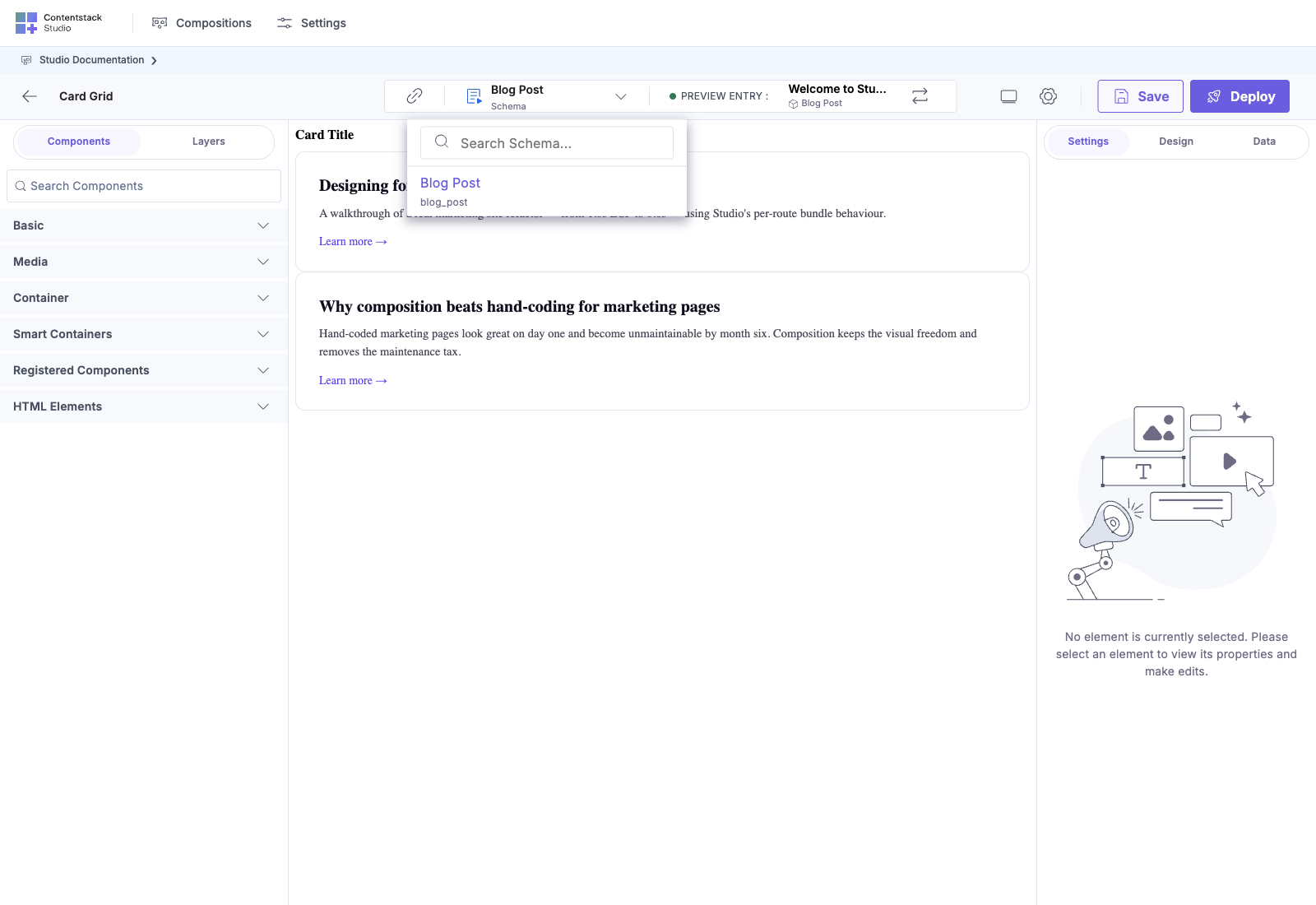This screenshot has width=1316, height=905.
Task: Click Learn more under the Designing card
Action: click(353, 241)
